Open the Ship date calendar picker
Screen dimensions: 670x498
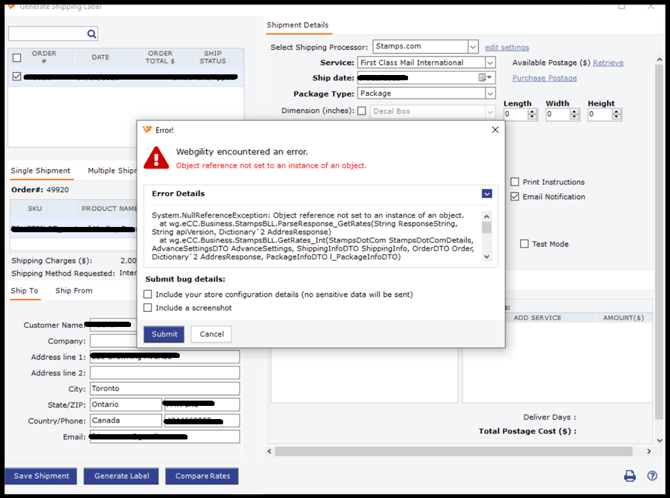coord(485,77)
